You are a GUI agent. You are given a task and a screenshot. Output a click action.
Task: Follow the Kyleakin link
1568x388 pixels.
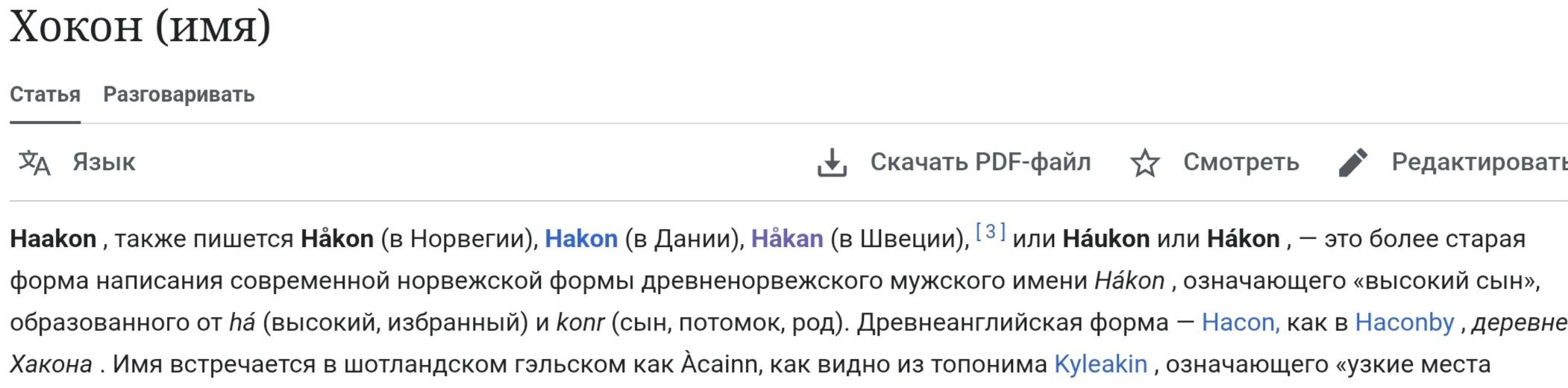pos(1100,364)
